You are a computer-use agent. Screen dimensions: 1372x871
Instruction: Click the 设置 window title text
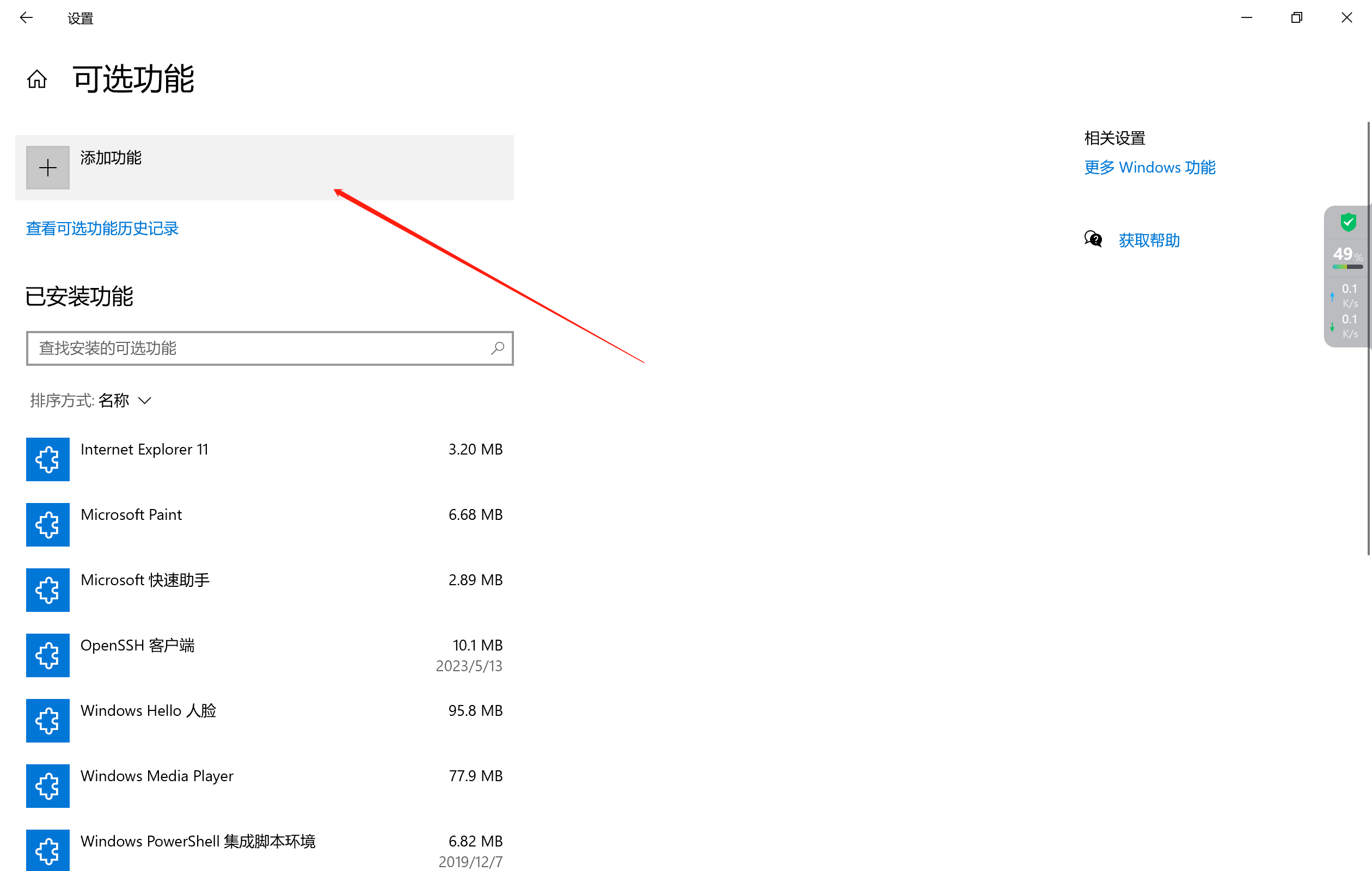[x=81, y=19]
